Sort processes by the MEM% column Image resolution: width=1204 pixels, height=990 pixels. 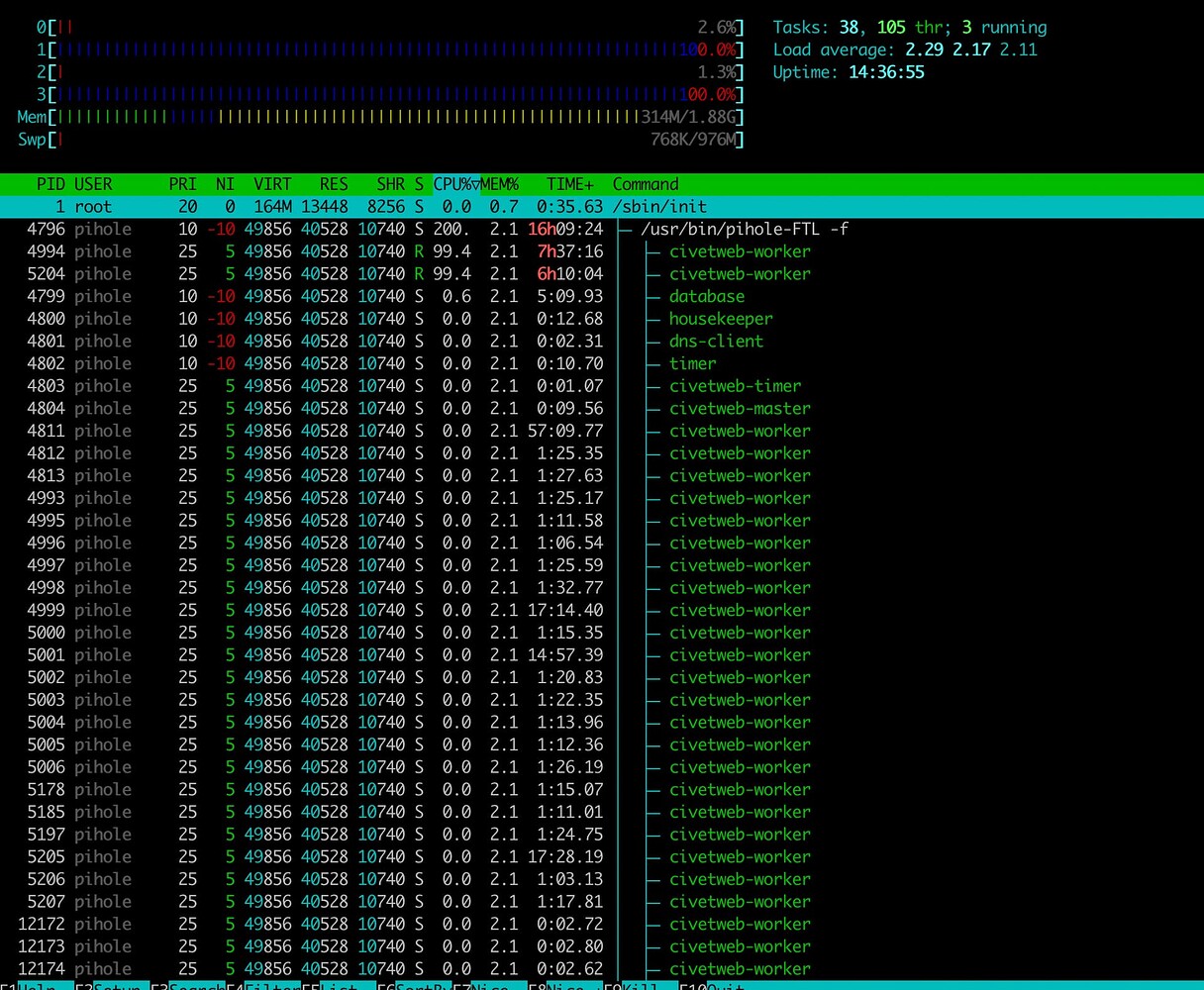(500, 184)
